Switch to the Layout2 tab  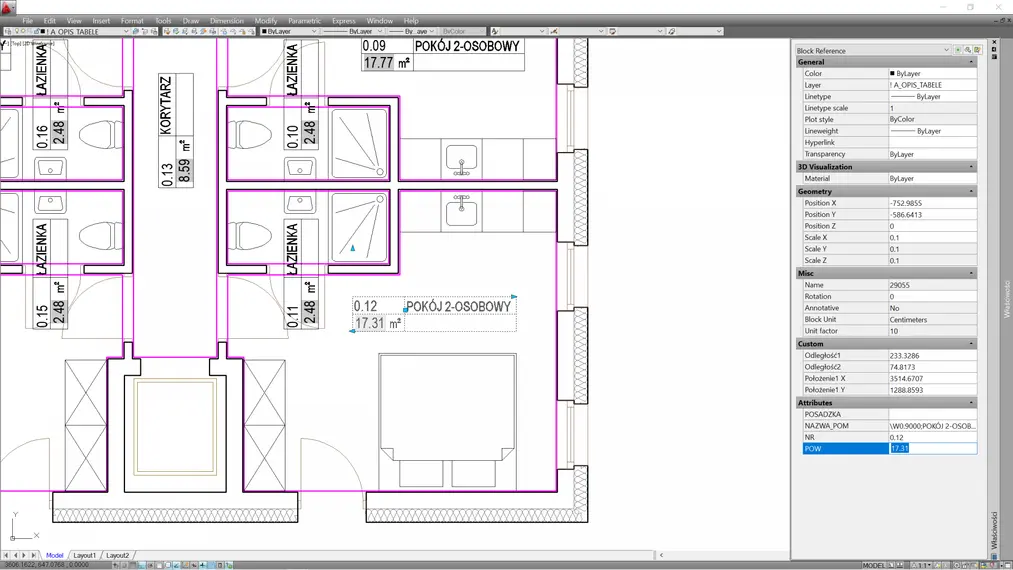pos(118,555)
